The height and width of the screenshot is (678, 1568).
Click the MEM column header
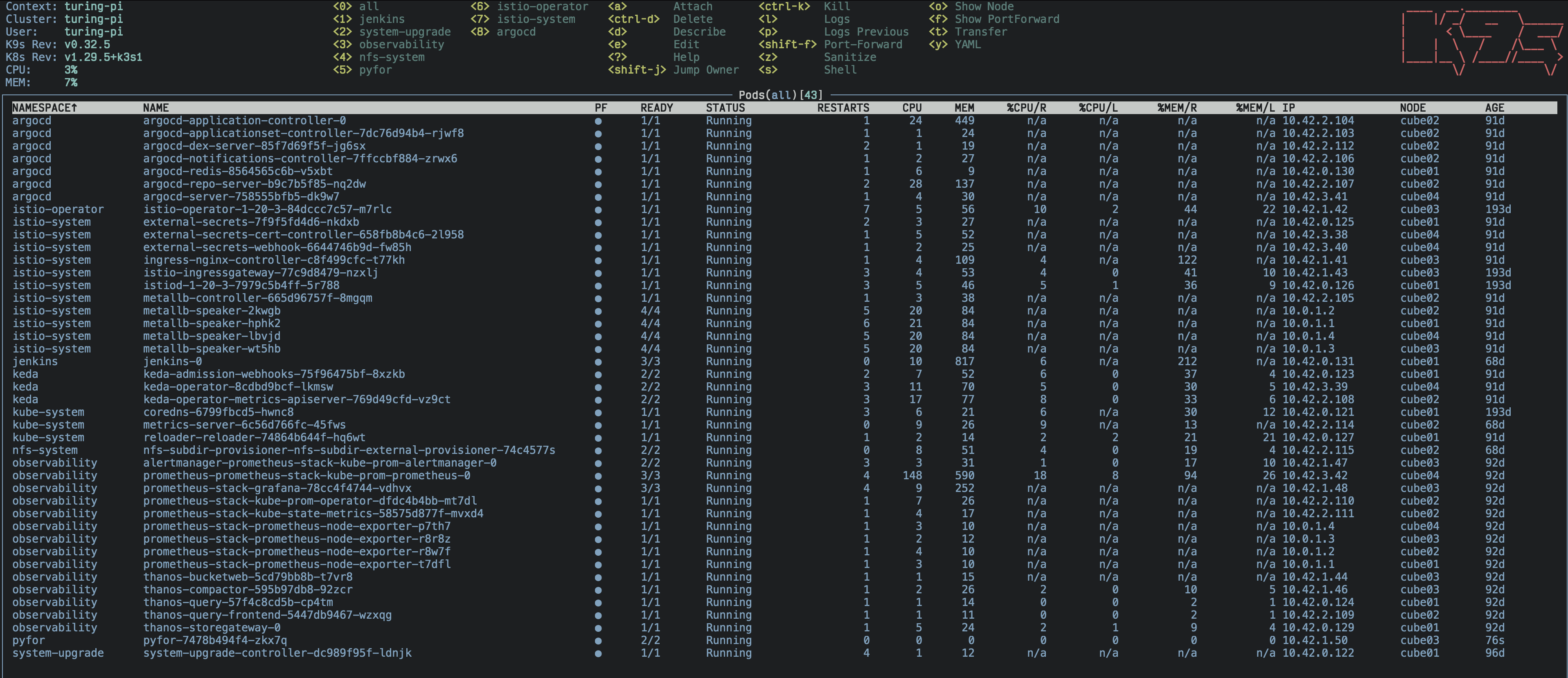click(964, 108)
